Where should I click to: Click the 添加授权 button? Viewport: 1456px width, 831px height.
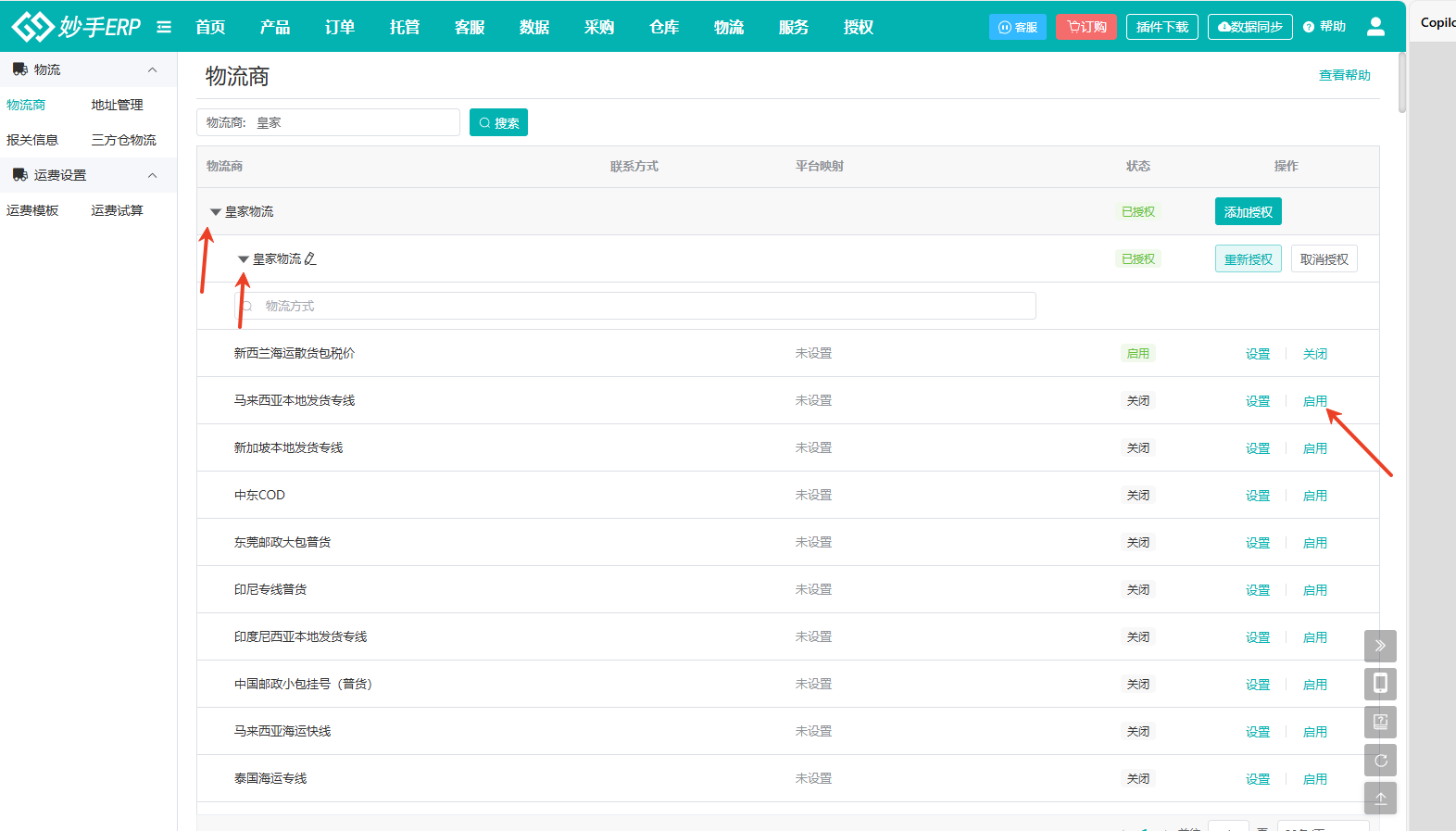click(x=1249, y=211)
